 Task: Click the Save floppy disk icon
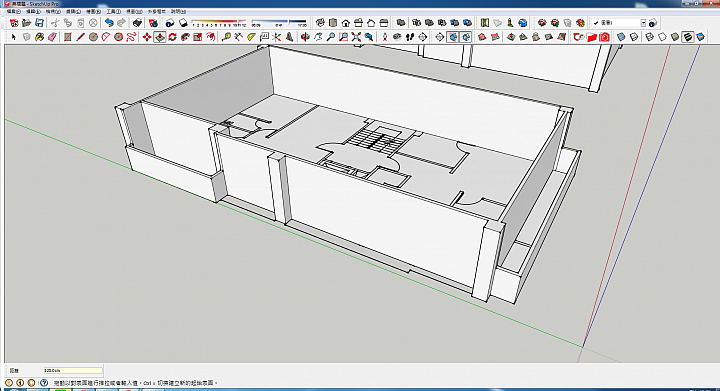point(39,22)
